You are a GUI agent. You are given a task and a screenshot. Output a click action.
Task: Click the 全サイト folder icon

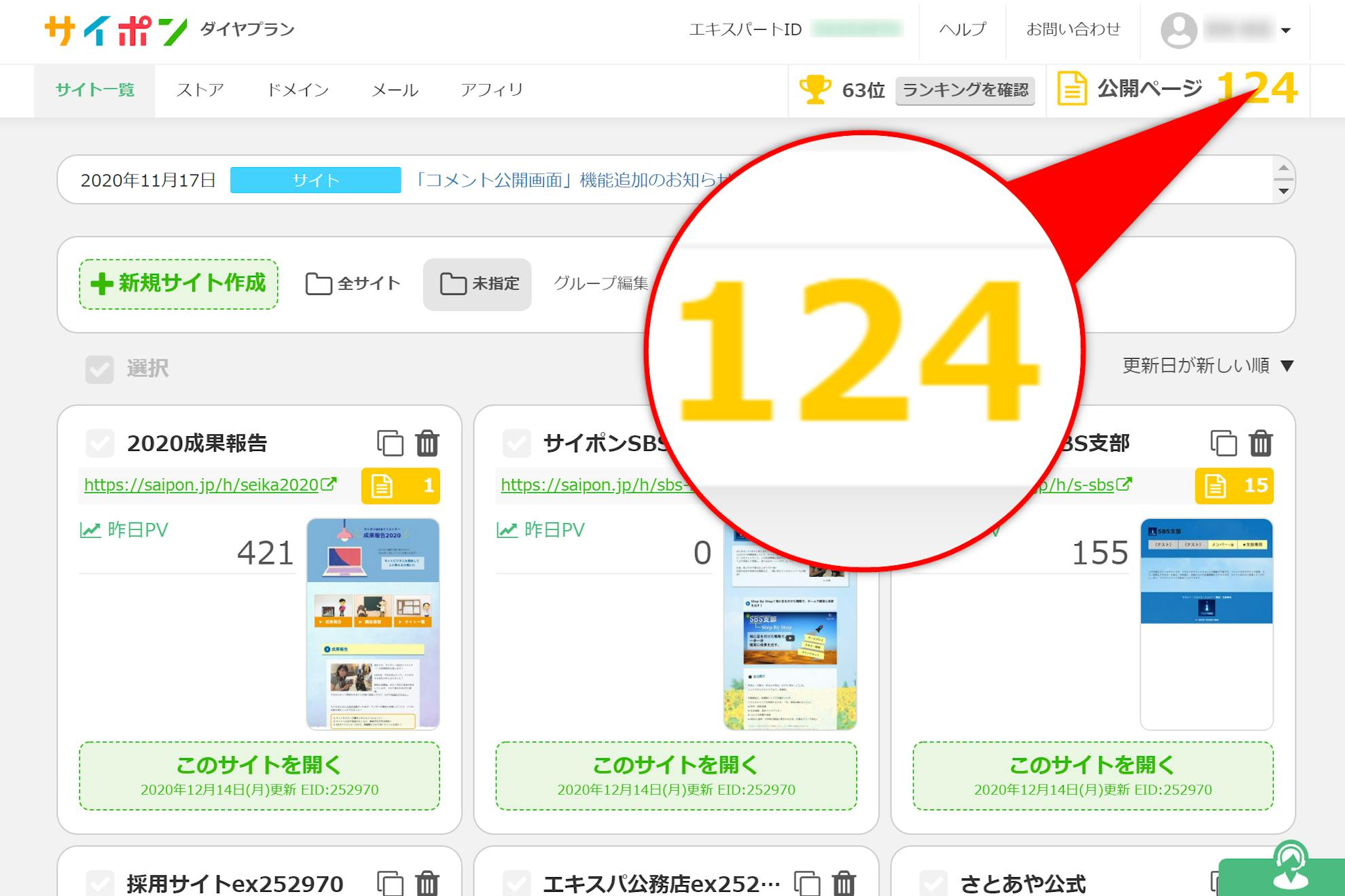pyautogui.click(x=319, y=284)
